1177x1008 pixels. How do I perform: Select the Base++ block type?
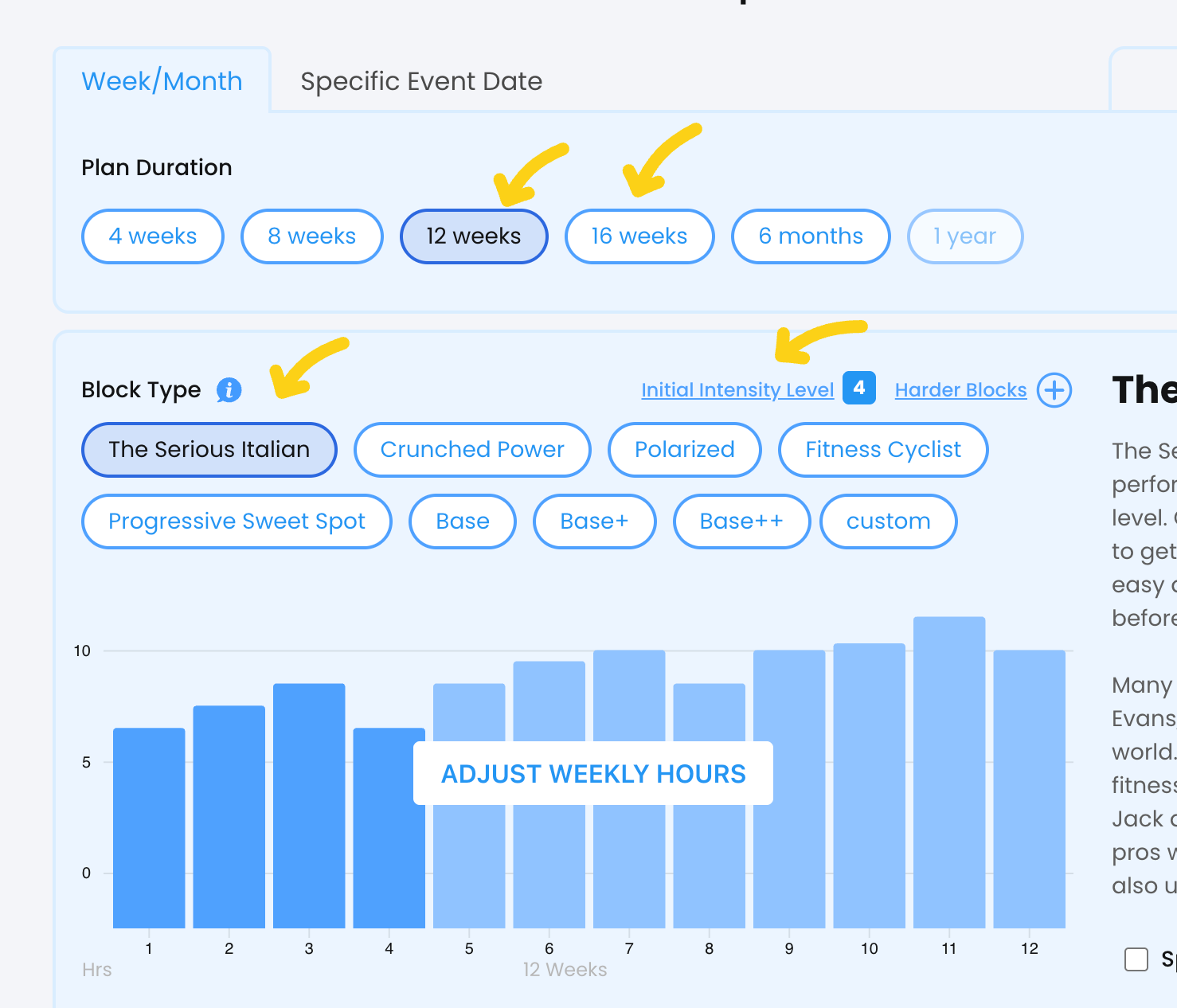click(741, 522)
